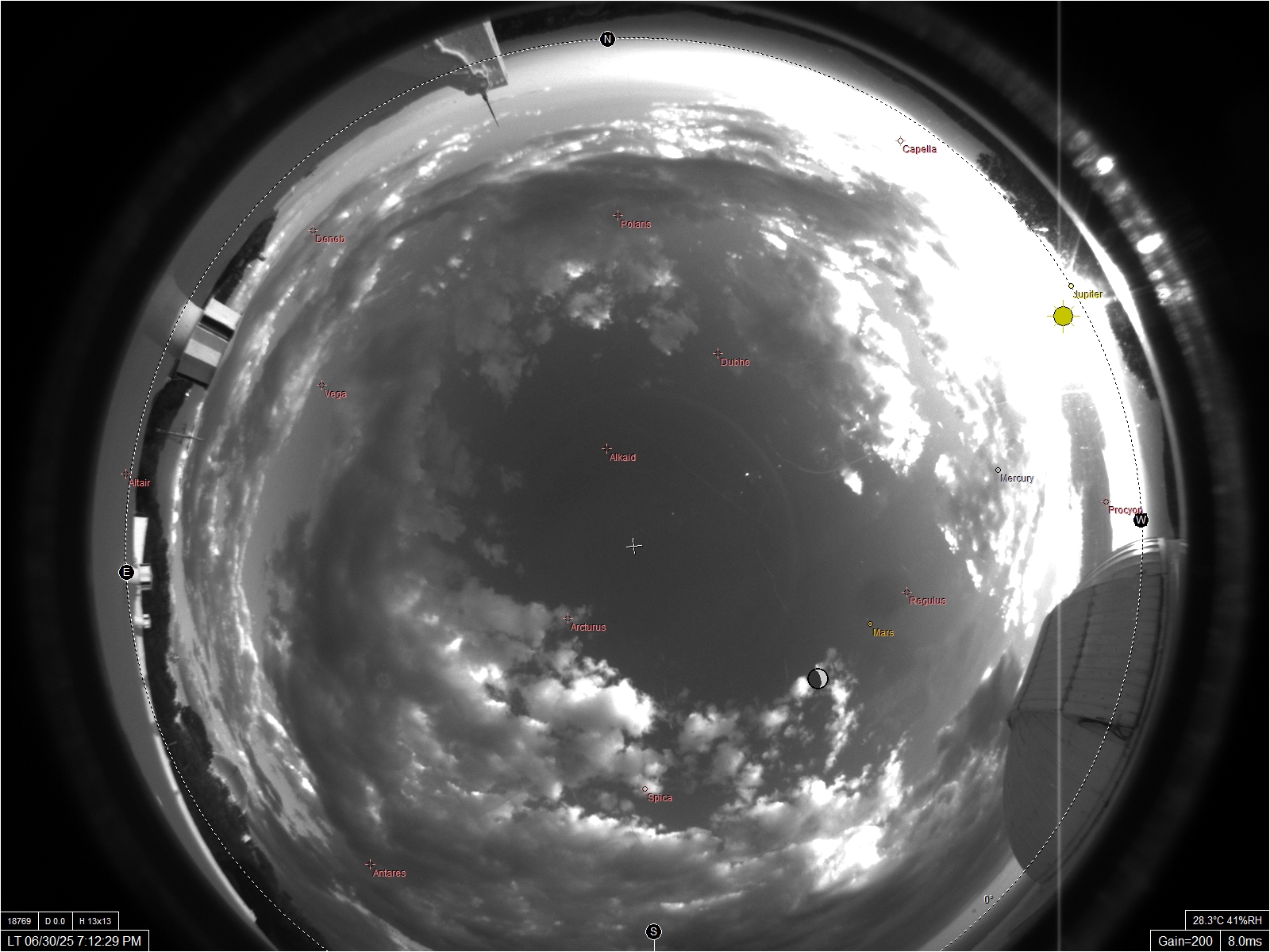Viewport: 1270px width, 952px height.
Task: Click the Mars planet marker
Action: (x=870, y=624)
